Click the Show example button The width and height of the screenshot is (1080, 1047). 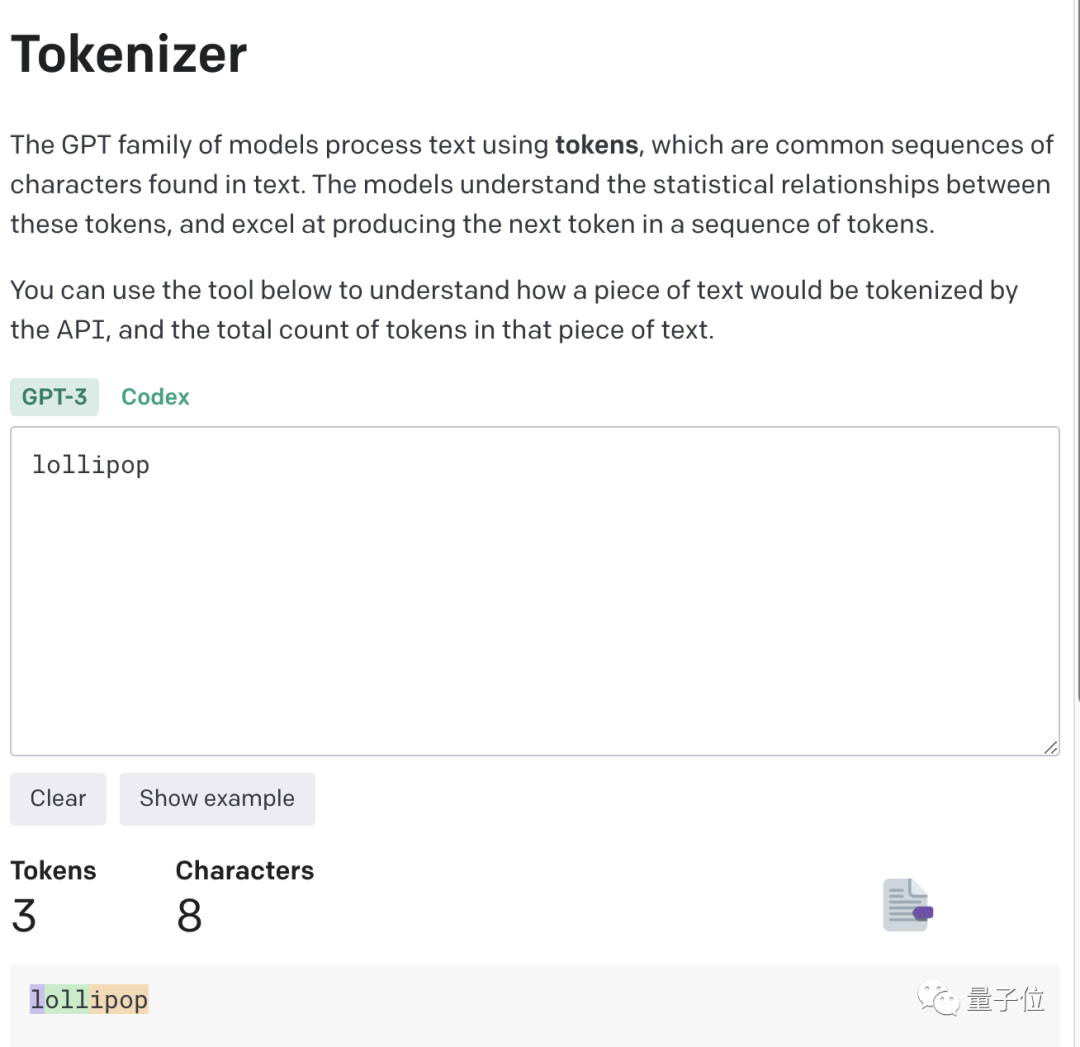click(x=217, y=798)
